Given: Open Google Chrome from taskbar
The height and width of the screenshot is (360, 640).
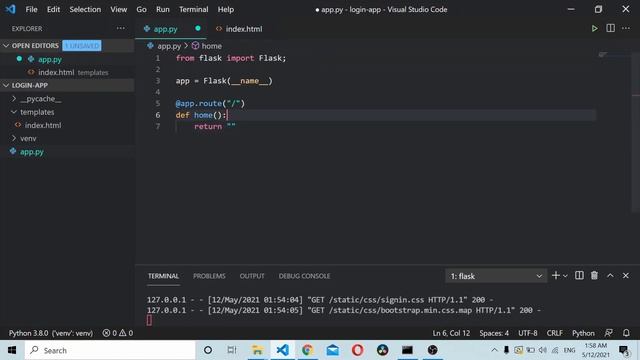Looking at the screenshot, I should (x=307, y=350).
